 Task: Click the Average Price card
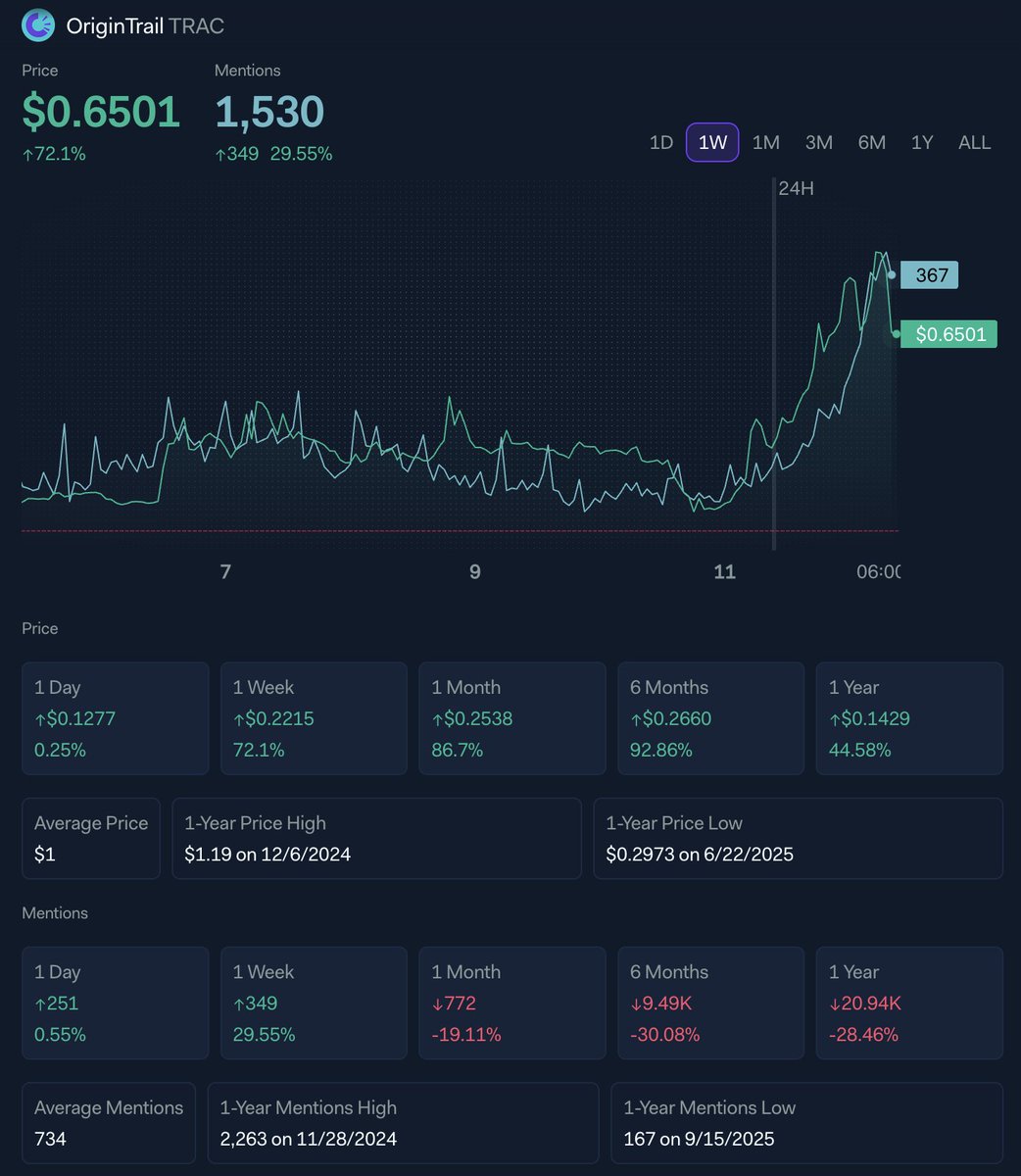tap(91, 838)
